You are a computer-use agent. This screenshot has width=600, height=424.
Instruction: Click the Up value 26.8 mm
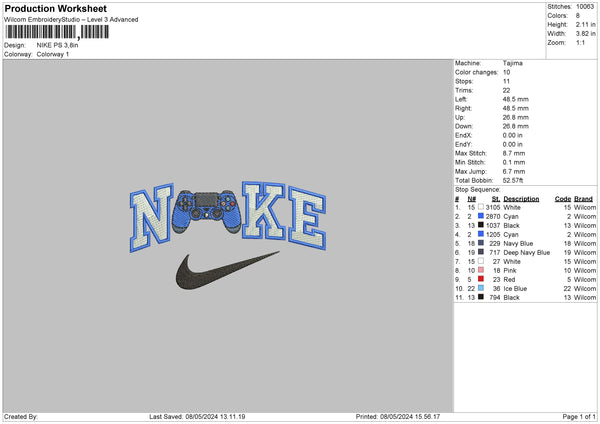tap(515, 117)
